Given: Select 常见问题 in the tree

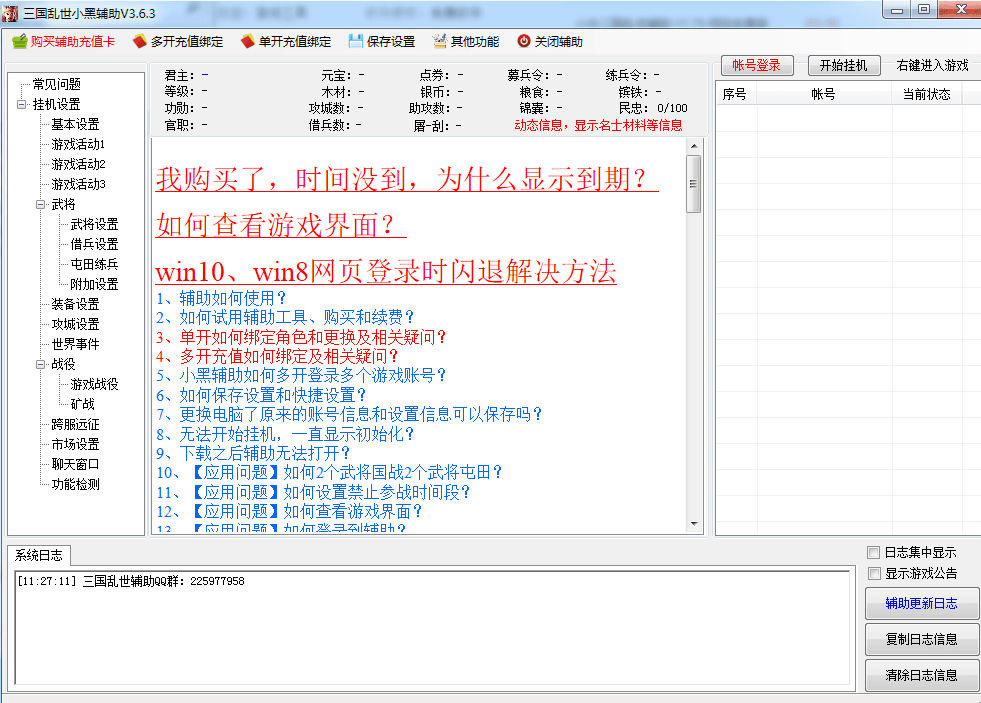Looking at the screenshot, I should coord(56,84).
